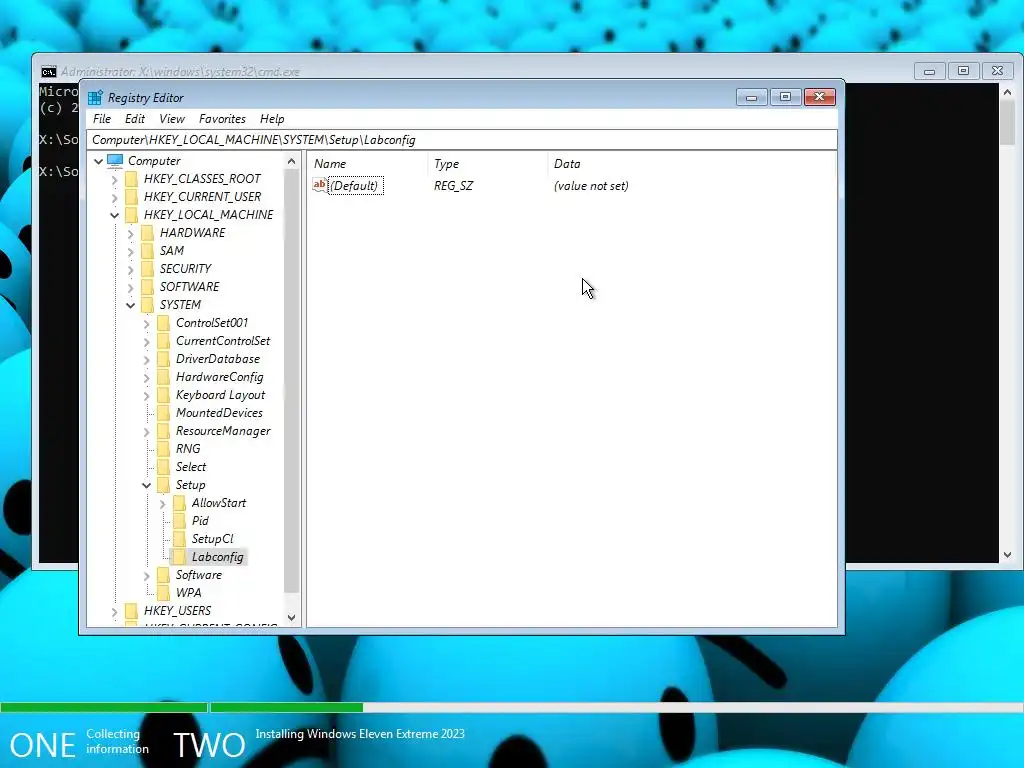
Task: Select the ResourceManager folder icon
Action: pyautogui.click(x=163, y=431)
